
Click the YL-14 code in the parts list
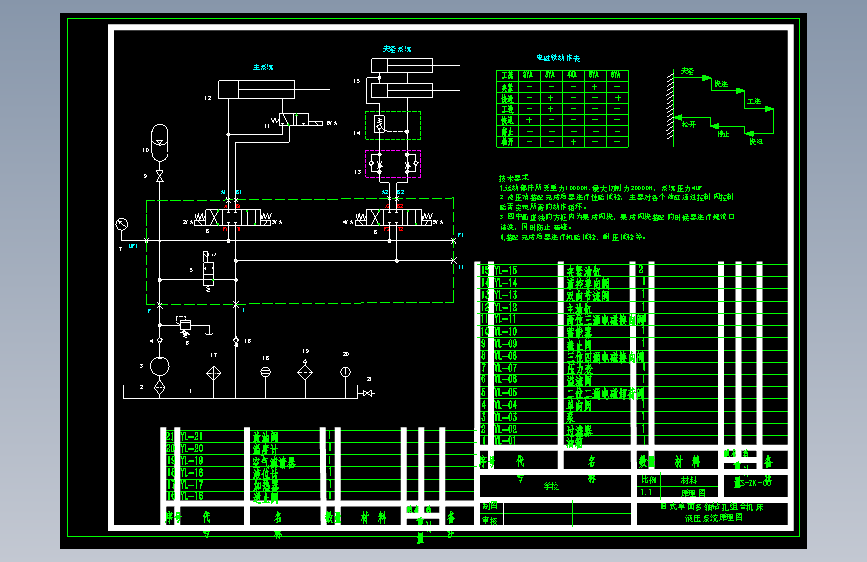505,283
